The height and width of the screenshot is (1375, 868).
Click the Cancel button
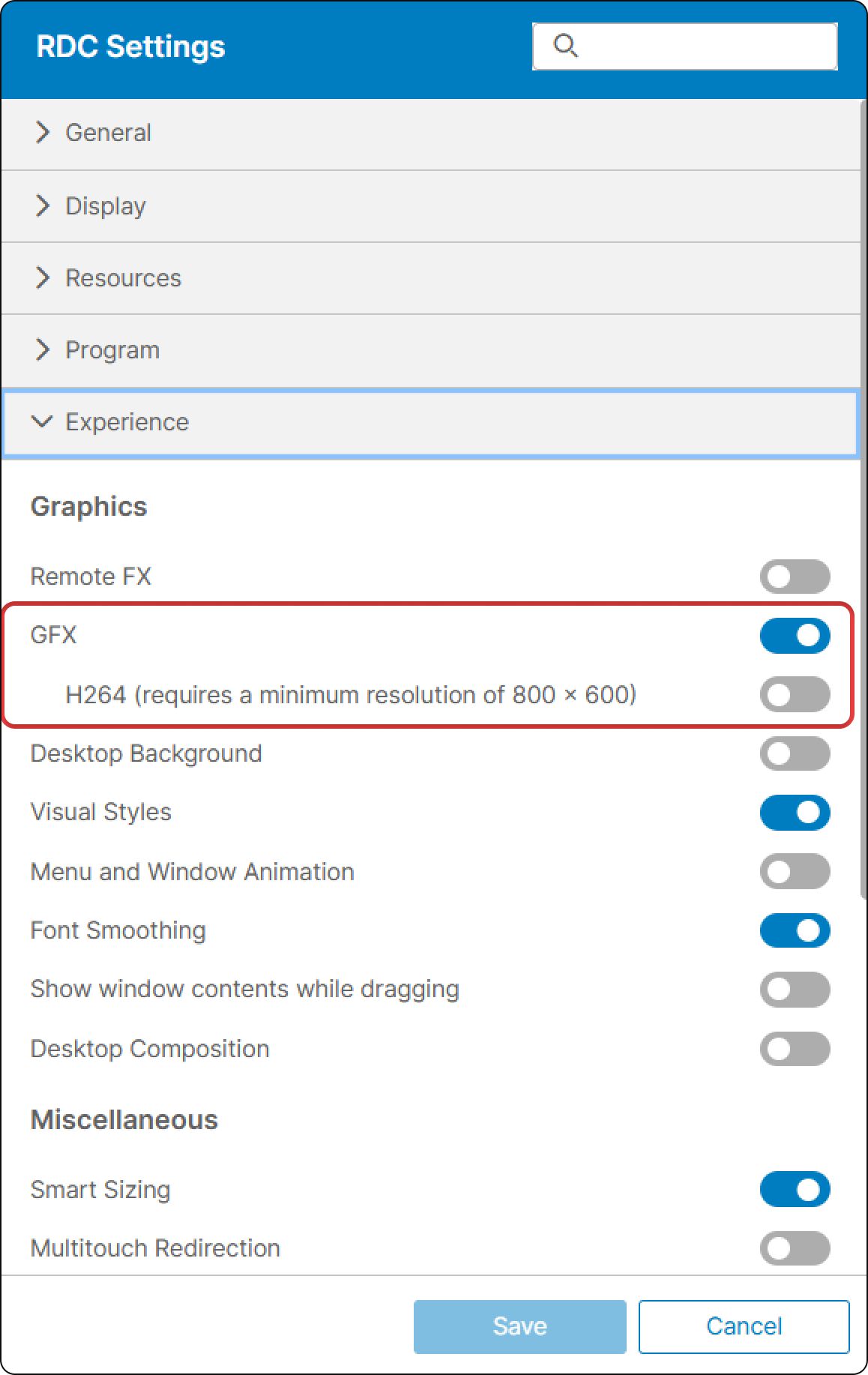pos(744,1326)
